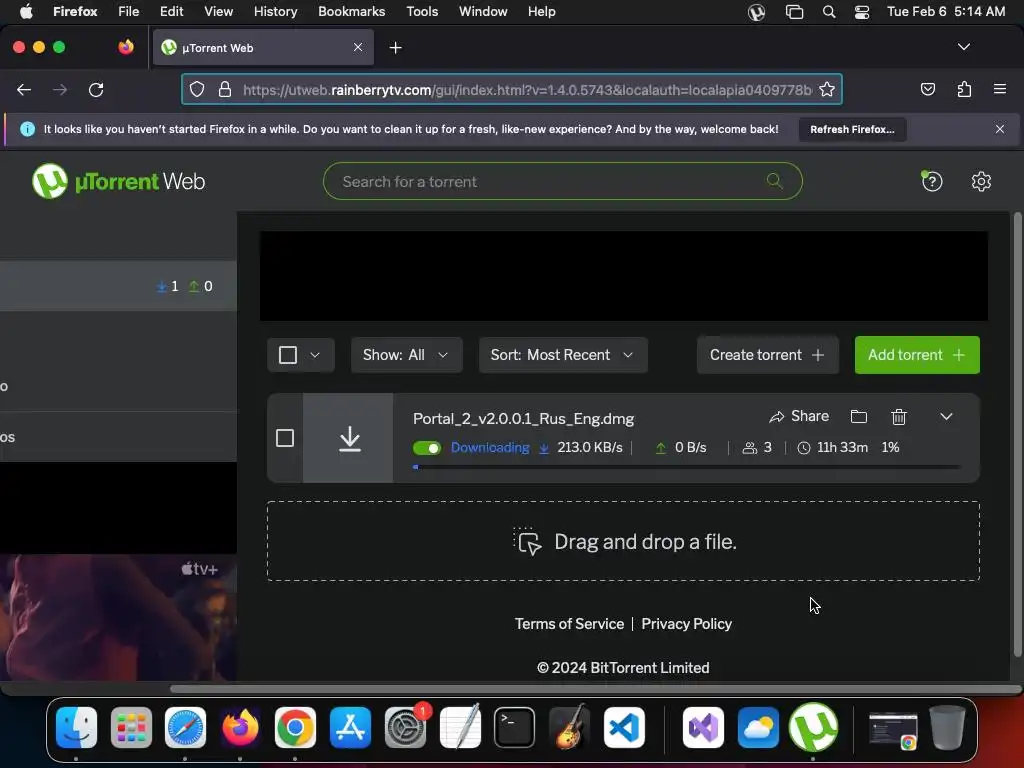Open the Terms of Service link
The image size is (1024, 768).
click(569, 624)
